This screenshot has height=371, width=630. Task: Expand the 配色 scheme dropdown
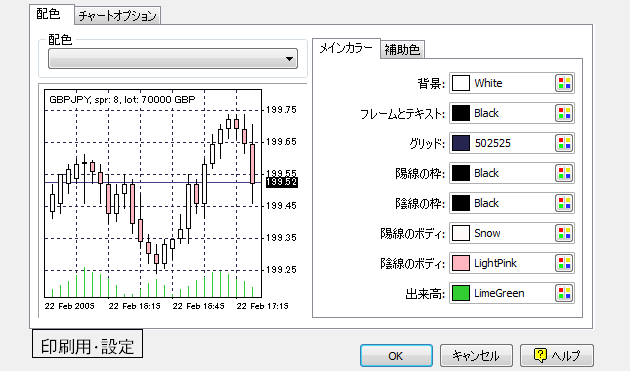point(173,59)
